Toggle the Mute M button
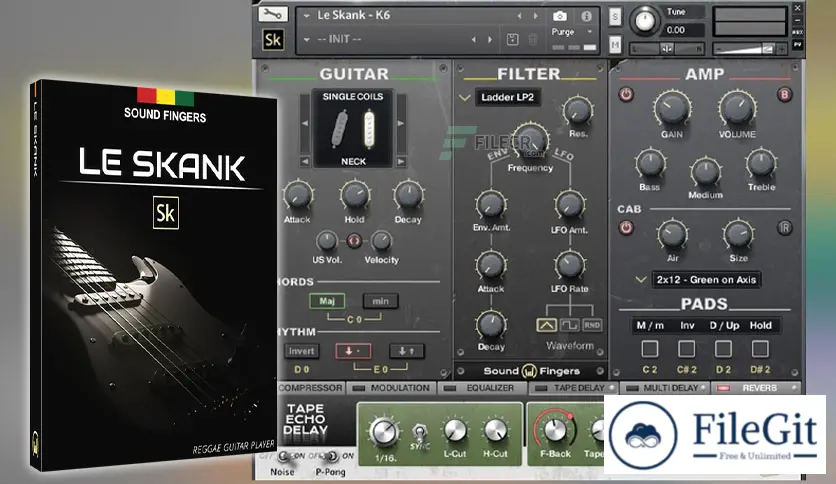The height and width of the screenshot is (484, 836). 615,45
